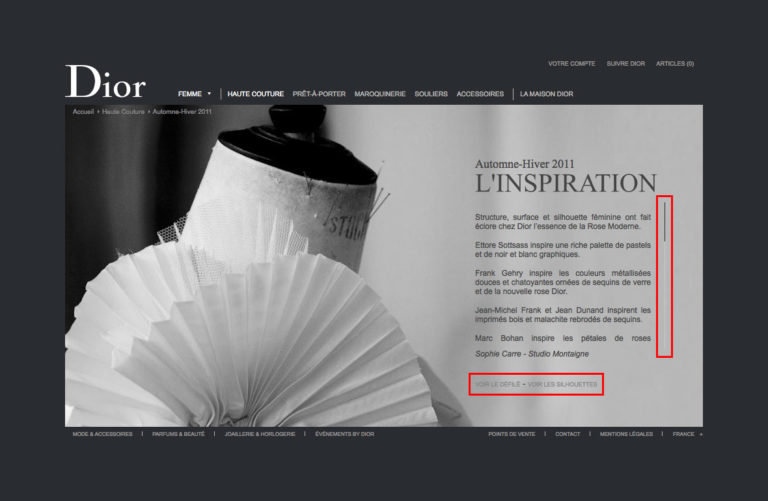Open MENTIONS LÉGALES footer link
The image size is (768, 501).
click(x=626, y=434)
